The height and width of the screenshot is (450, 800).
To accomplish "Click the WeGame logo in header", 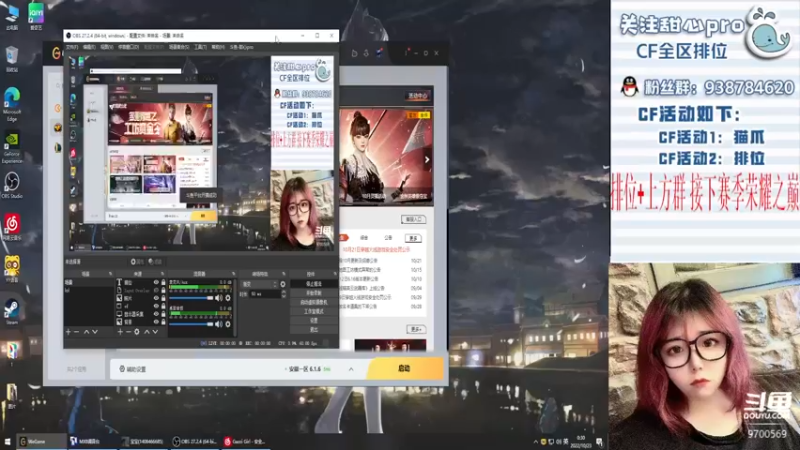I will pos(56,53).
